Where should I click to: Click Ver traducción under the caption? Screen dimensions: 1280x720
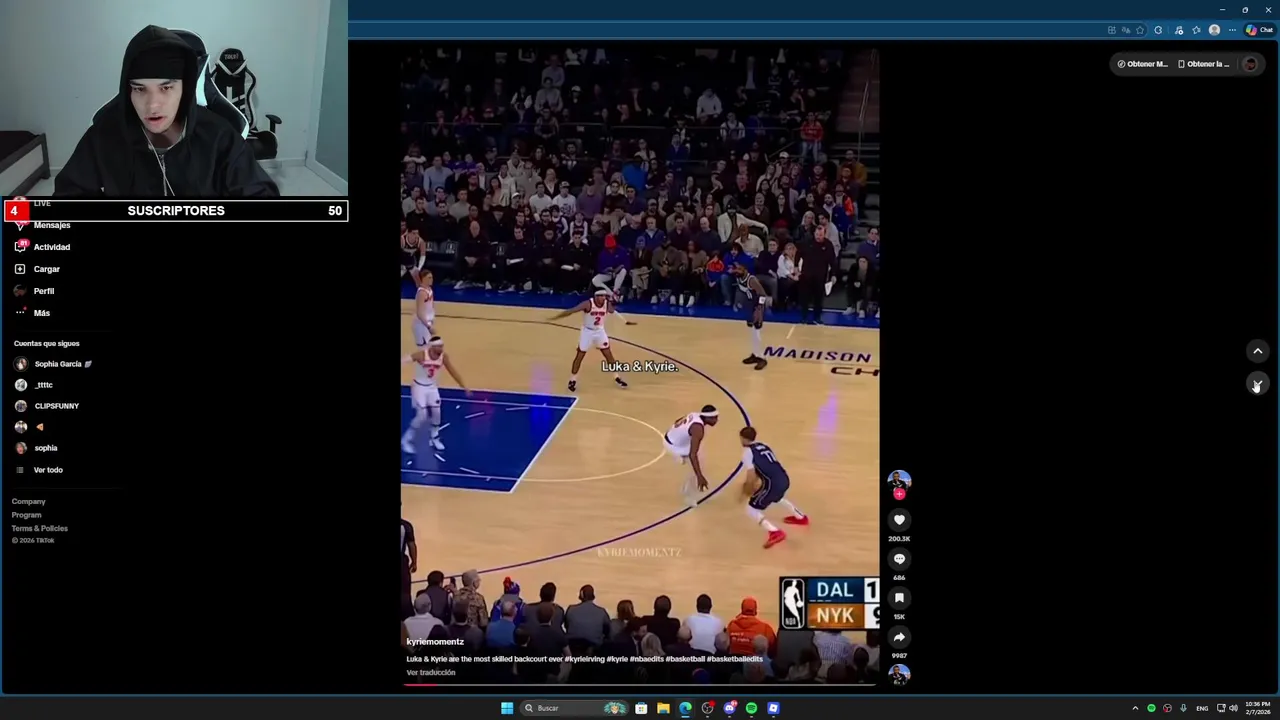(x=431, y=673)
